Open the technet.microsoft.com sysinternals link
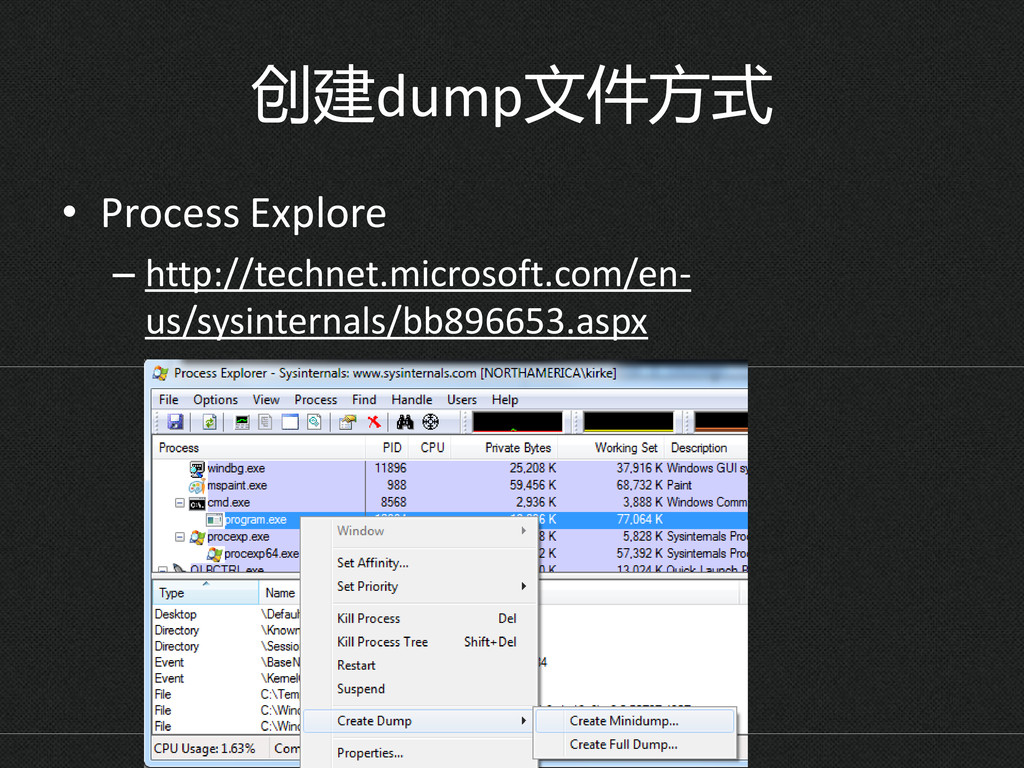 tap(418, 298)
